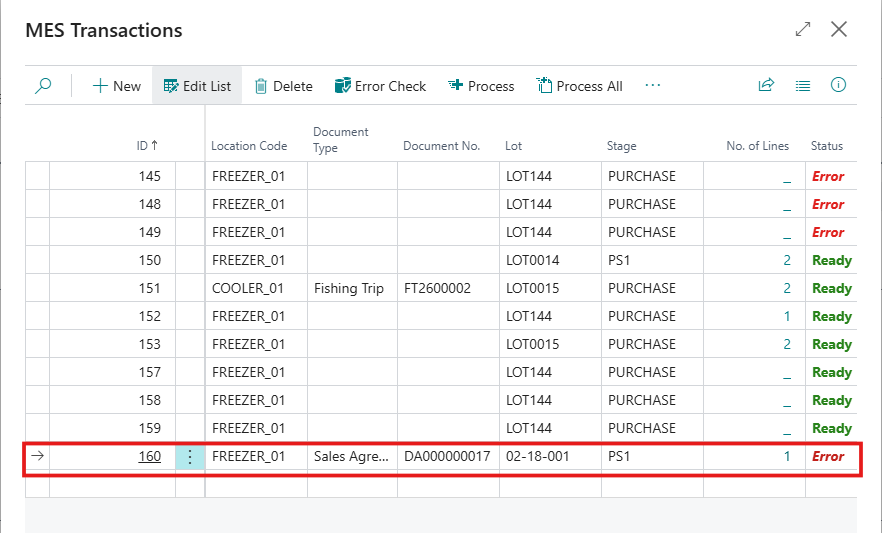Click the Location Code column header
This screenshot has height=533, width=882.
click(249, 146)
